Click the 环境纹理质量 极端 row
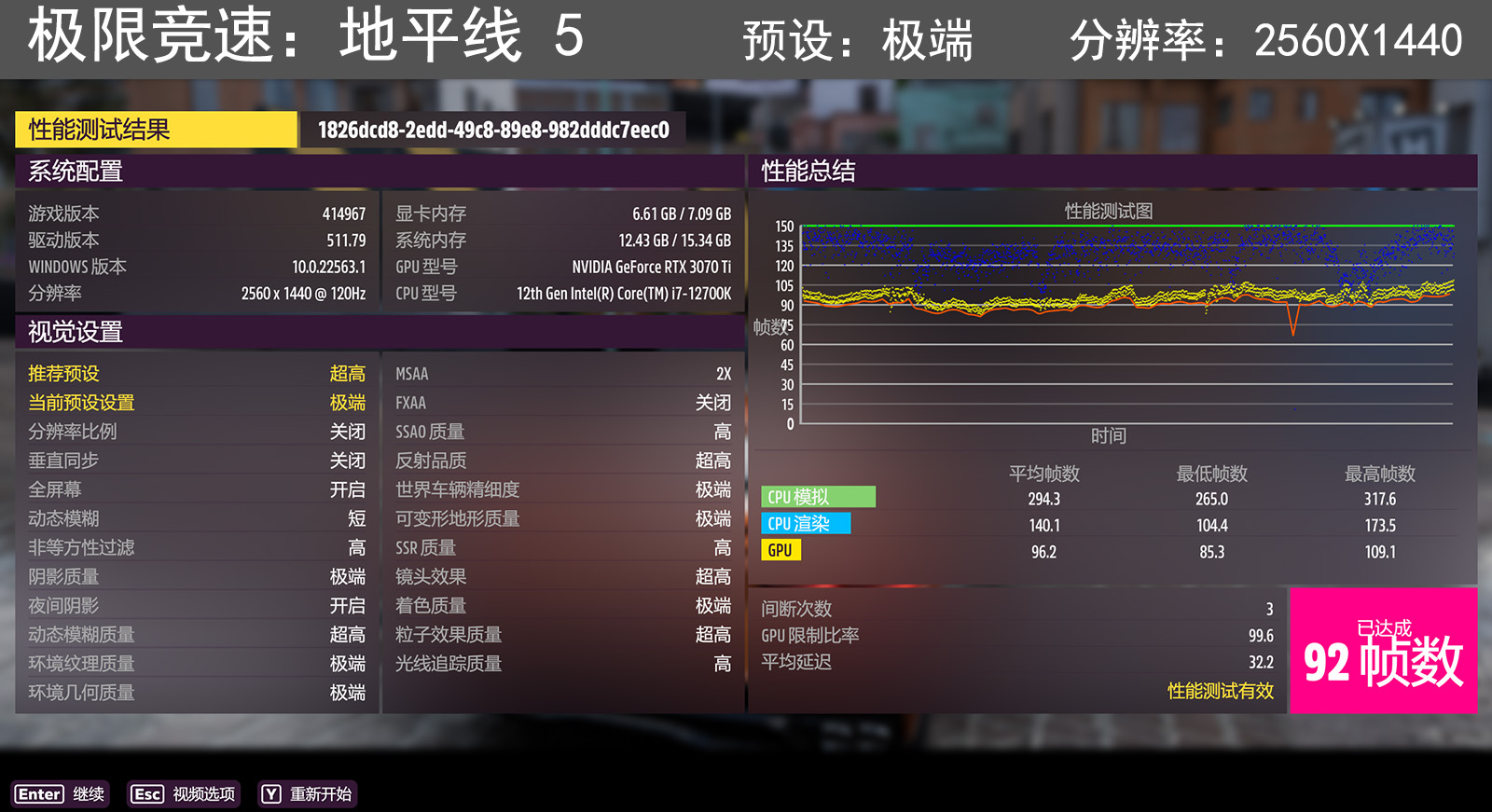 pyautogui.click(x=197, y=664)
